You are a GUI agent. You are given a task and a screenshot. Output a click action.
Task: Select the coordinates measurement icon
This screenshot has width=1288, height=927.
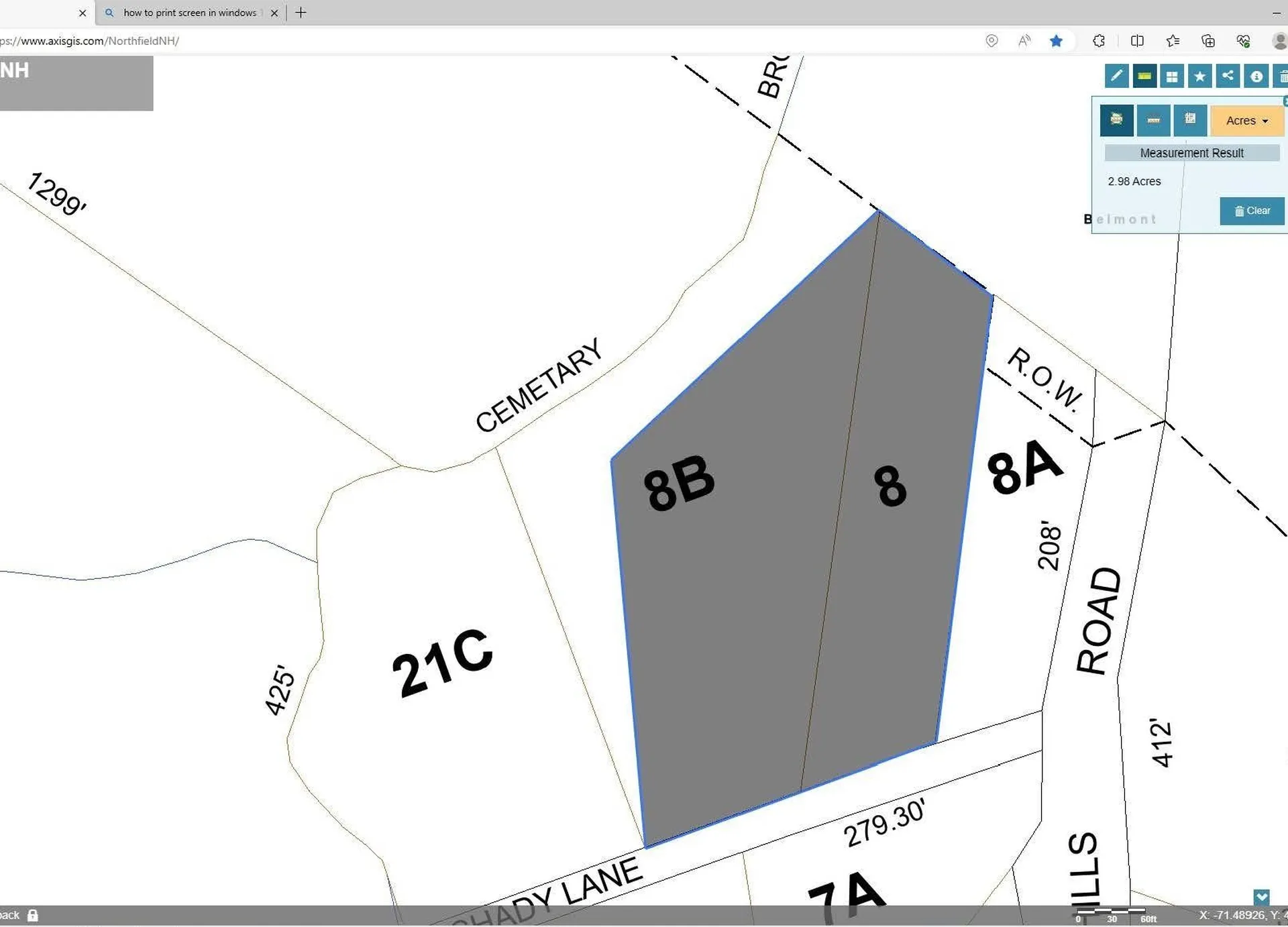pos(1191,119)
